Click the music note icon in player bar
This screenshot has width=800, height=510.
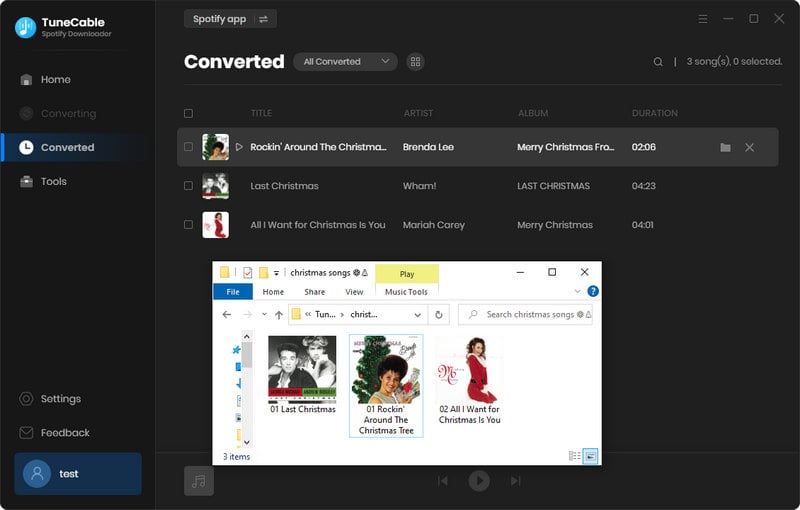[x=199, y=481]
